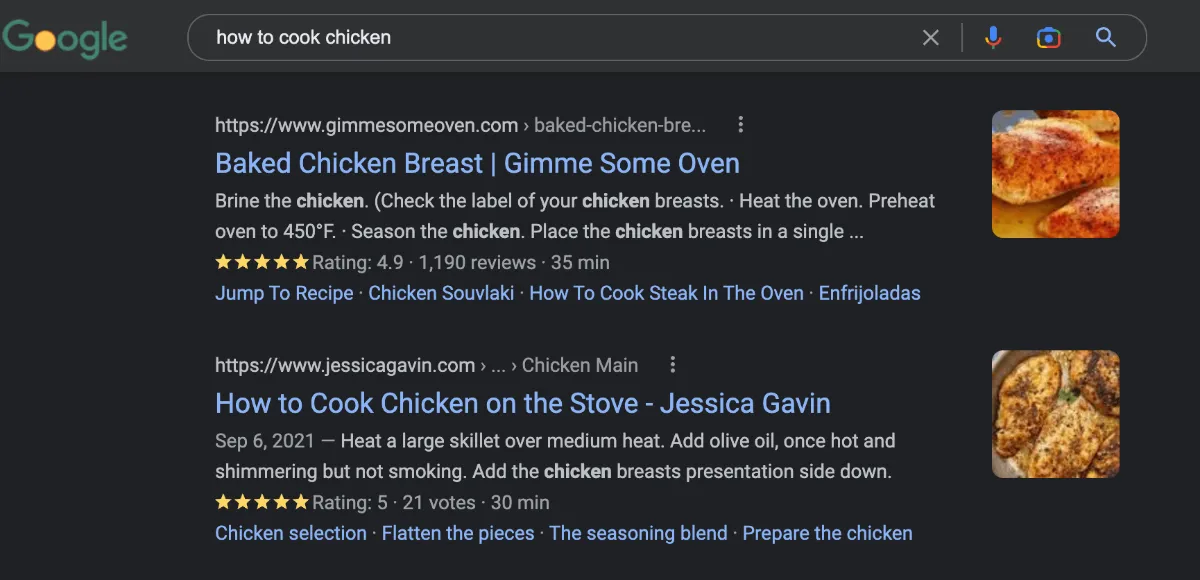The height and width of the screenshot is (580, 1200).
Task: Jump to The seasoning blend section
Action: coord(638,533)
